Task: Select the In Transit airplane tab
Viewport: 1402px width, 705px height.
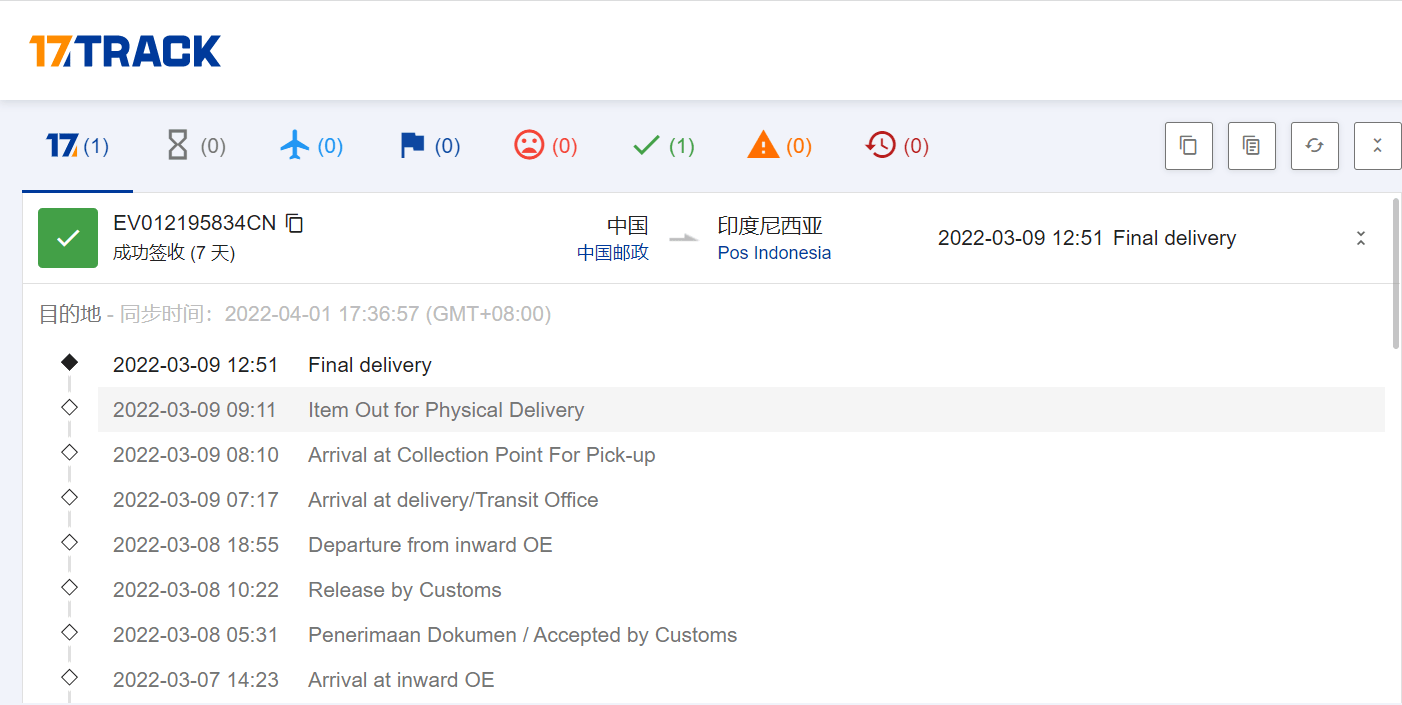Action: point(312,146)
